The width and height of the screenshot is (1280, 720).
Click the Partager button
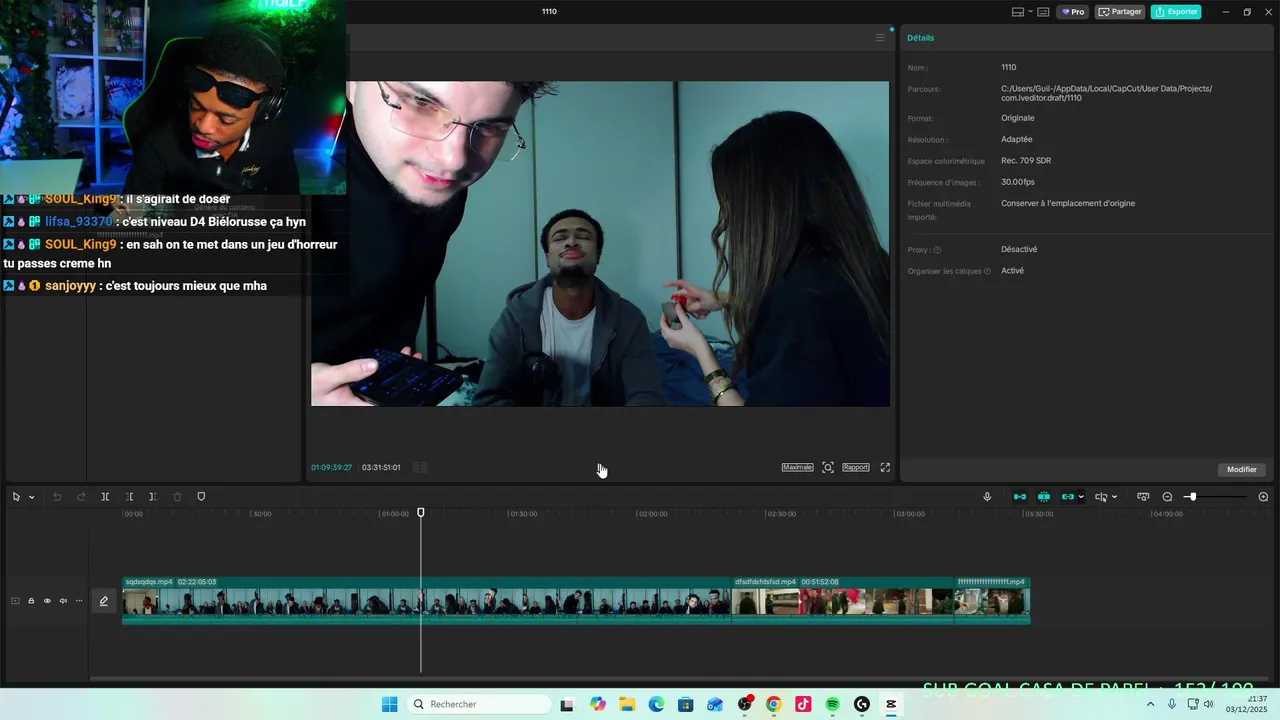1120,12
